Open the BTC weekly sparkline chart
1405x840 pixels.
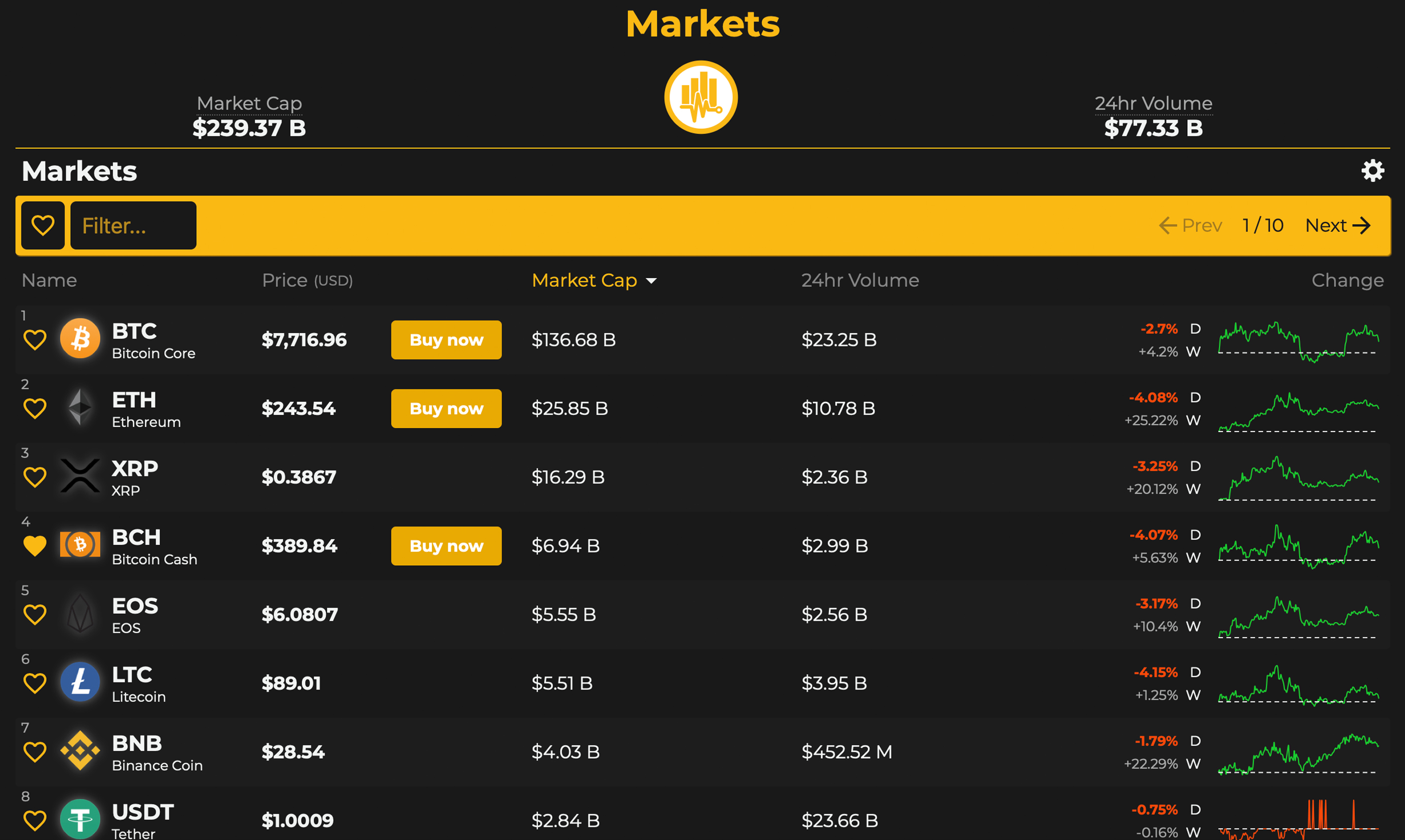(x=1298, y=342)
